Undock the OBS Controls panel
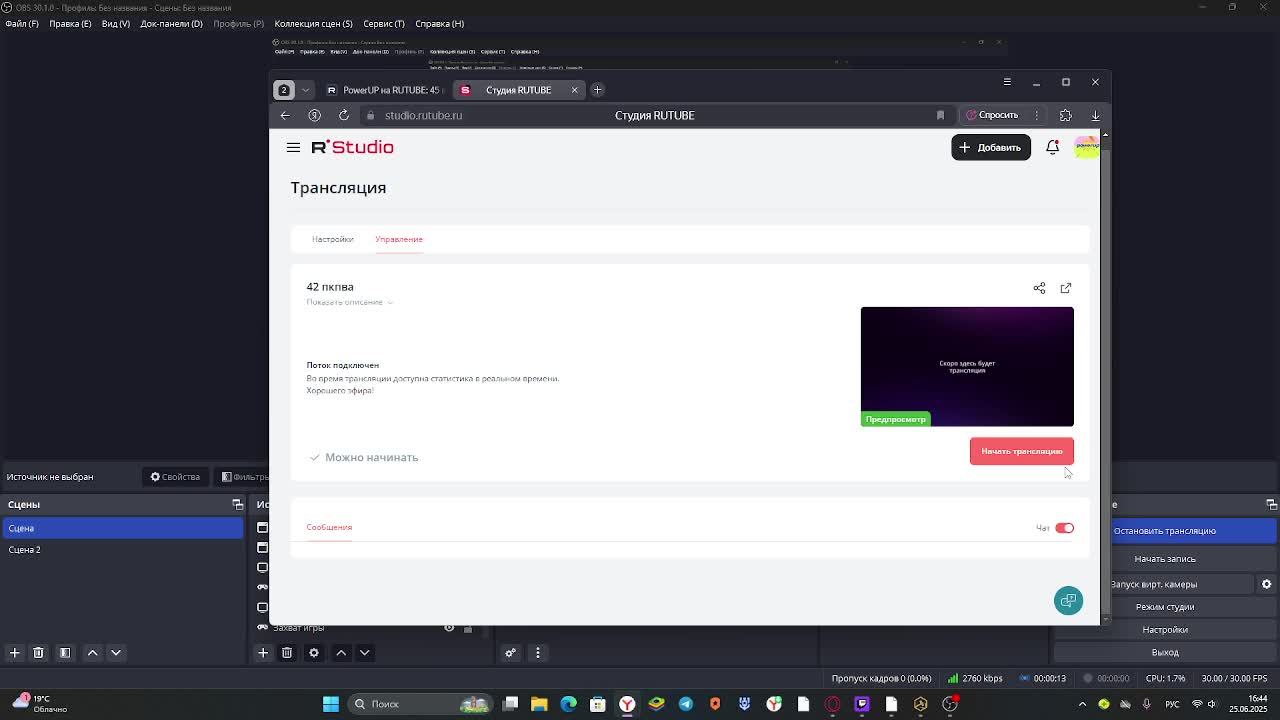This screenshot has width=1280, height=720. tap(1272, 504)
